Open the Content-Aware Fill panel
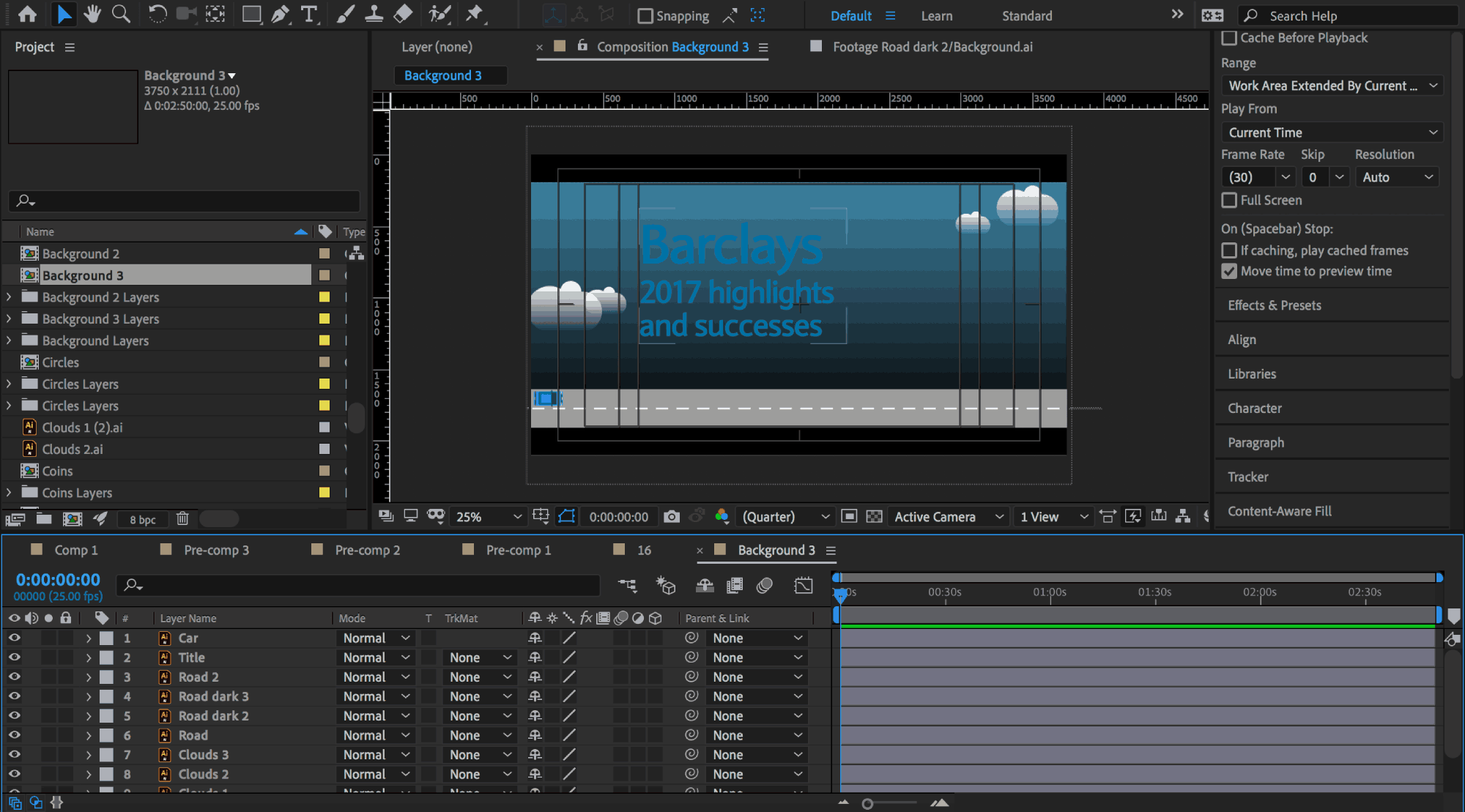The height and width of the screenshot is (812, 1465). [1280, 511]
